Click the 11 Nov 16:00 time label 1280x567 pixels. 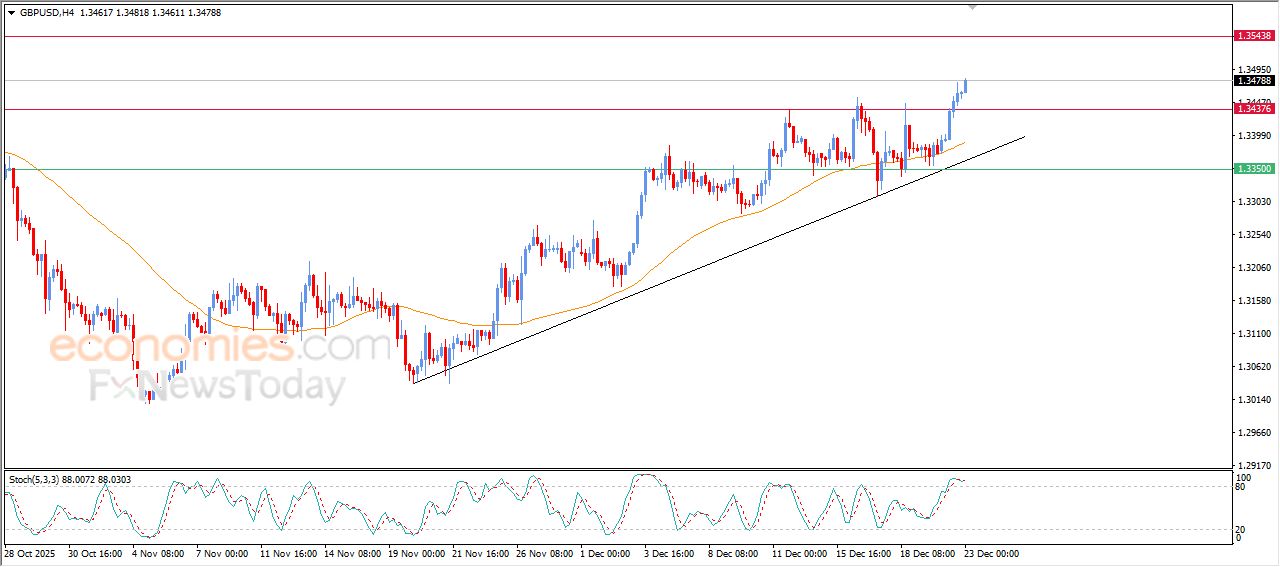pos(288,553)
